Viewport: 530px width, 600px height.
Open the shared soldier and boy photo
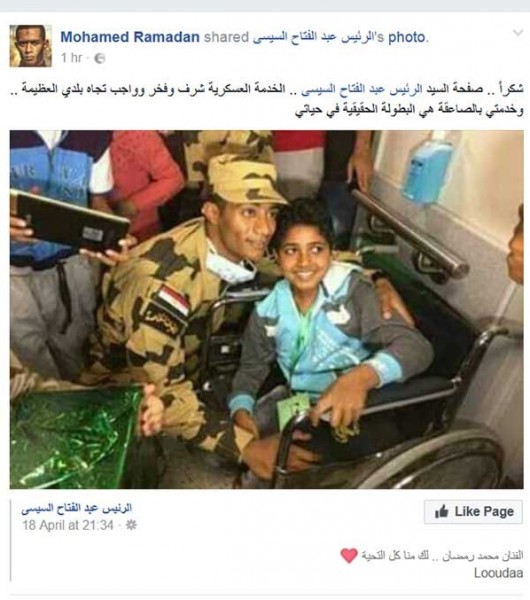click(266, 309)
